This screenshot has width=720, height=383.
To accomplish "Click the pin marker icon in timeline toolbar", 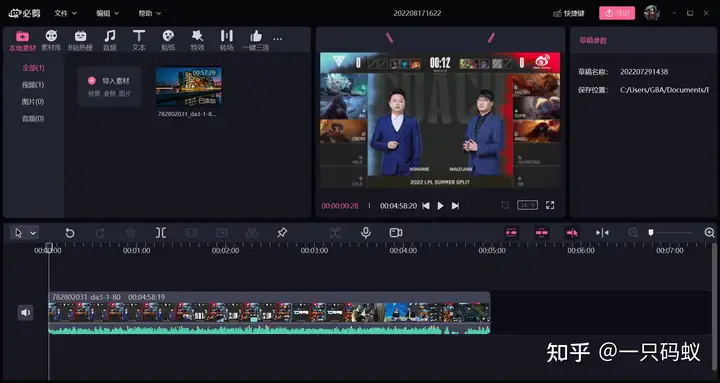I will pyautogui.click(x=282, y=233).
